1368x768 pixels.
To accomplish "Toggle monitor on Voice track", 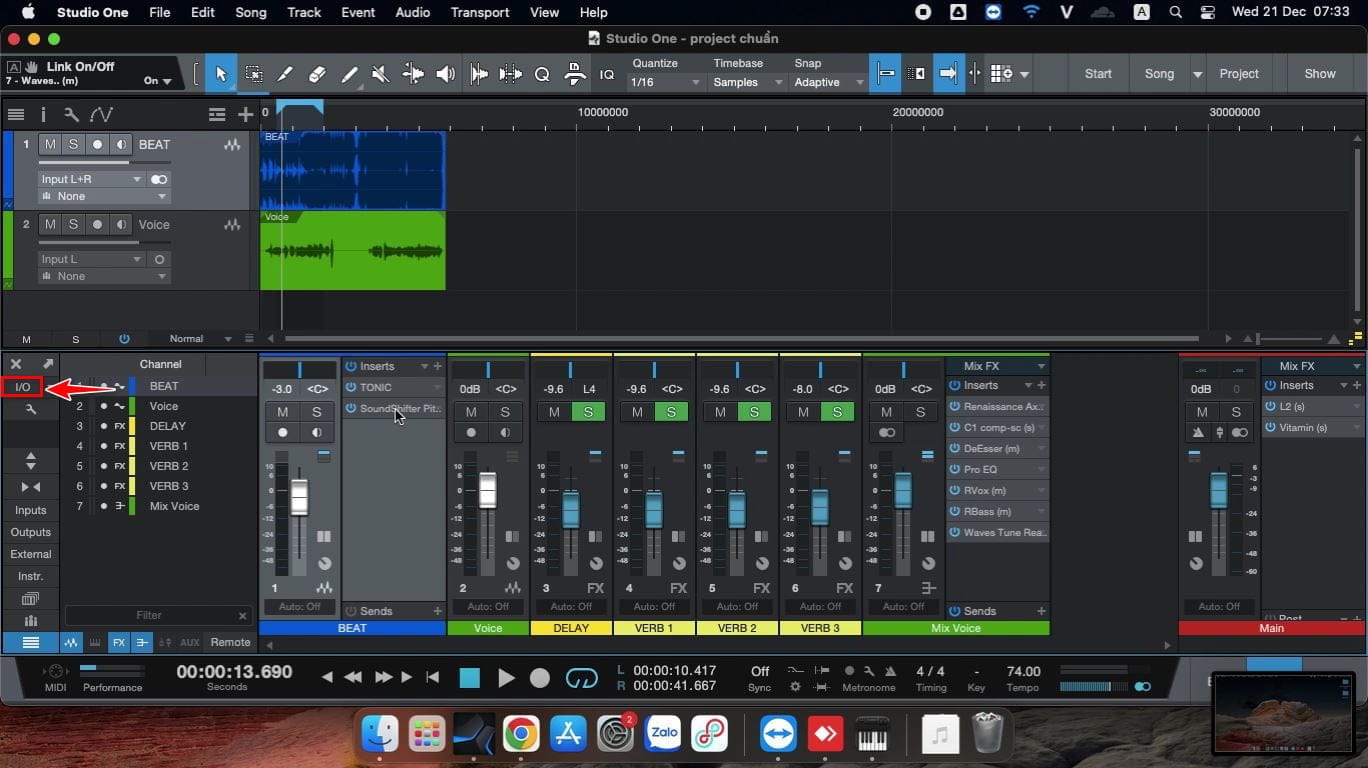I will pyautogui.click(x=120, y=225).
